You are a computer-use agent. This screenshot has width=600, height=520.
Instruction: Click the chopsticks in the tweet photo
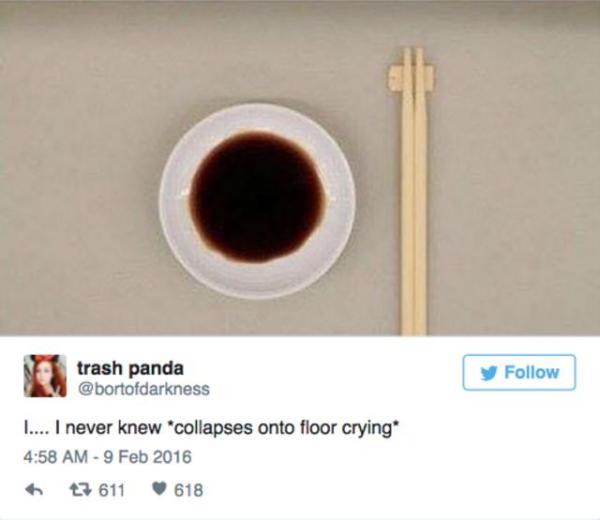[x=413, y=191]
